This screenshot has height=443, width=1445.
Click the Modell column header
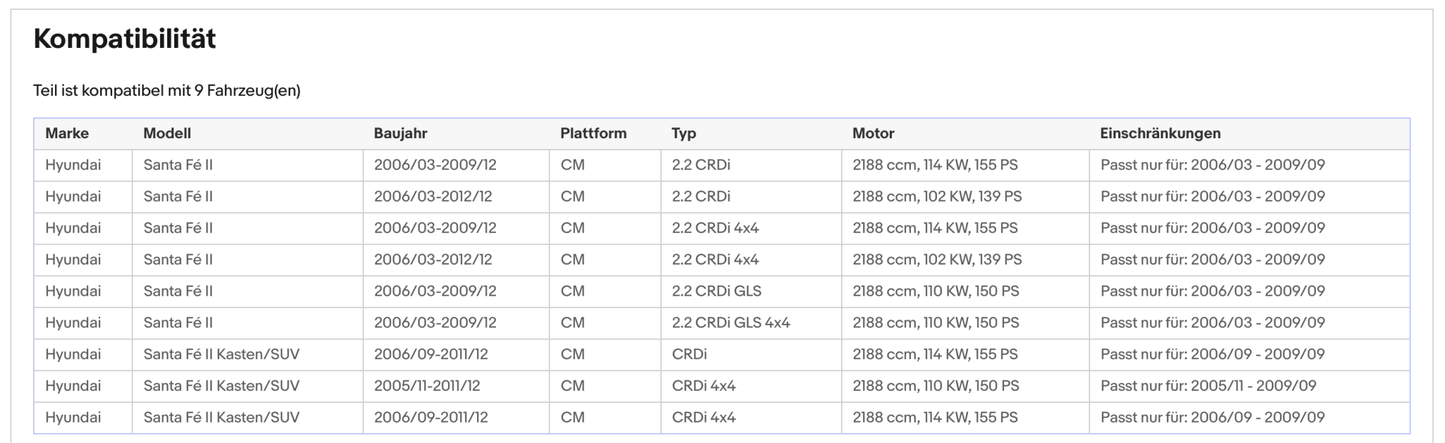[167, 133]
